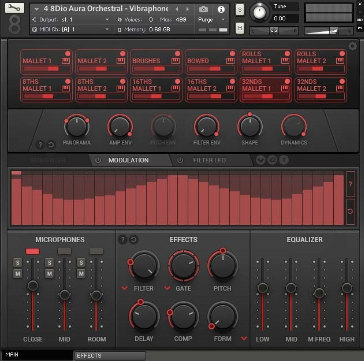Viewport: 364px width, 361px height.
Task: Click reset icon in EFFECTS header
Action: tap(133, 239)
